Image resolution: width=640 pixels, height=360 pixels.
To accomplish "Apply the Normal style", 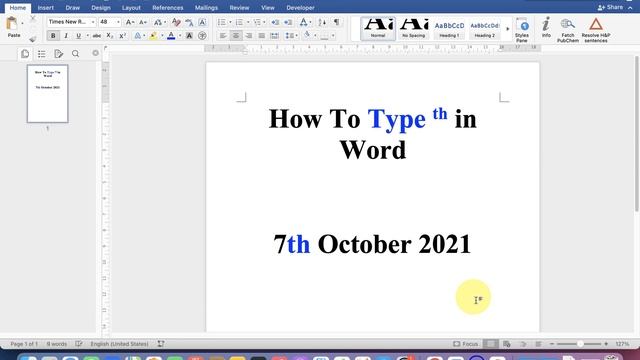I will click(378, 29).
